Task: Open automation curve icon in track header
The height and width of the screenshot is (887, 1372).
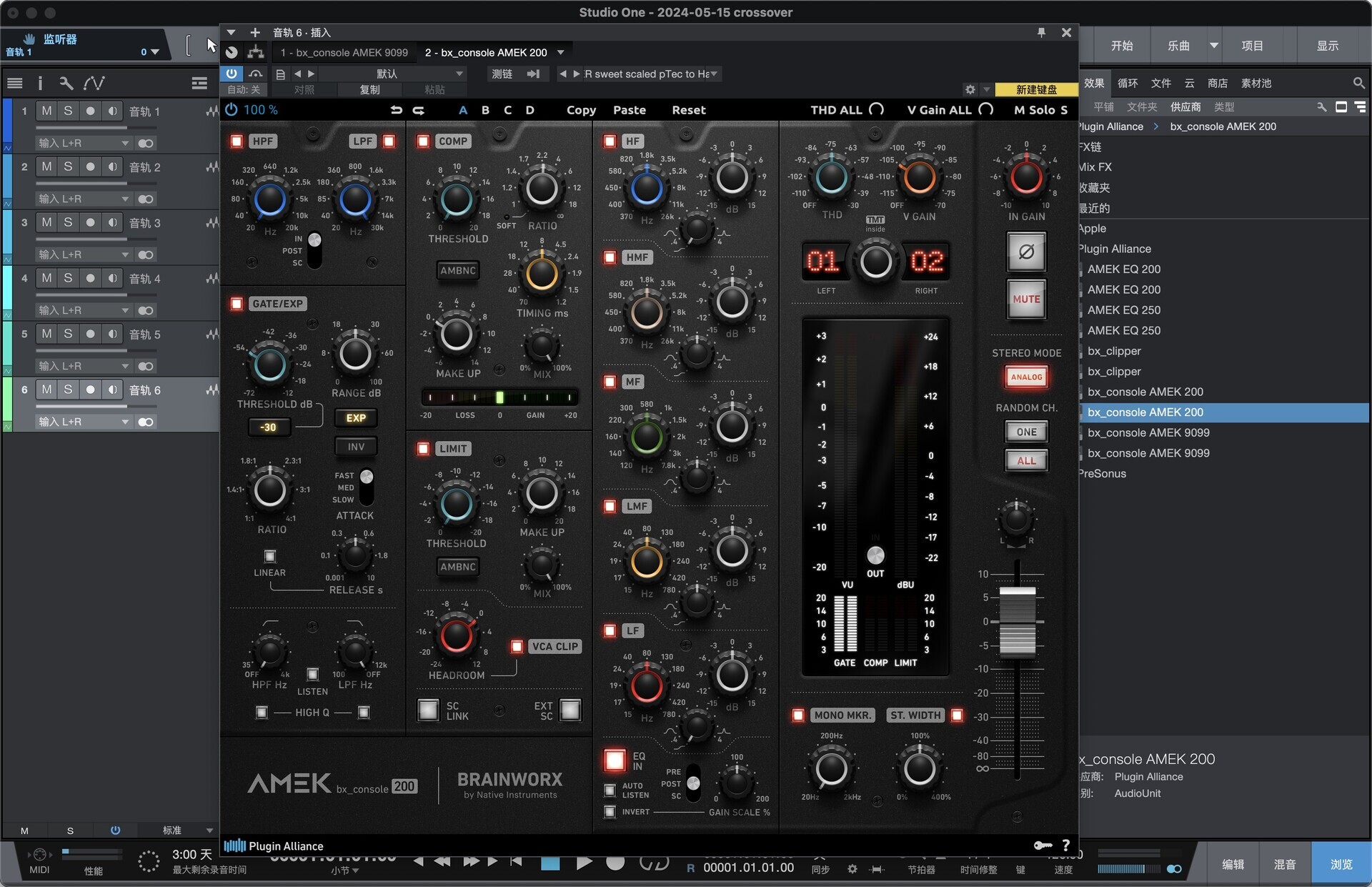Action: coord(94,84)
